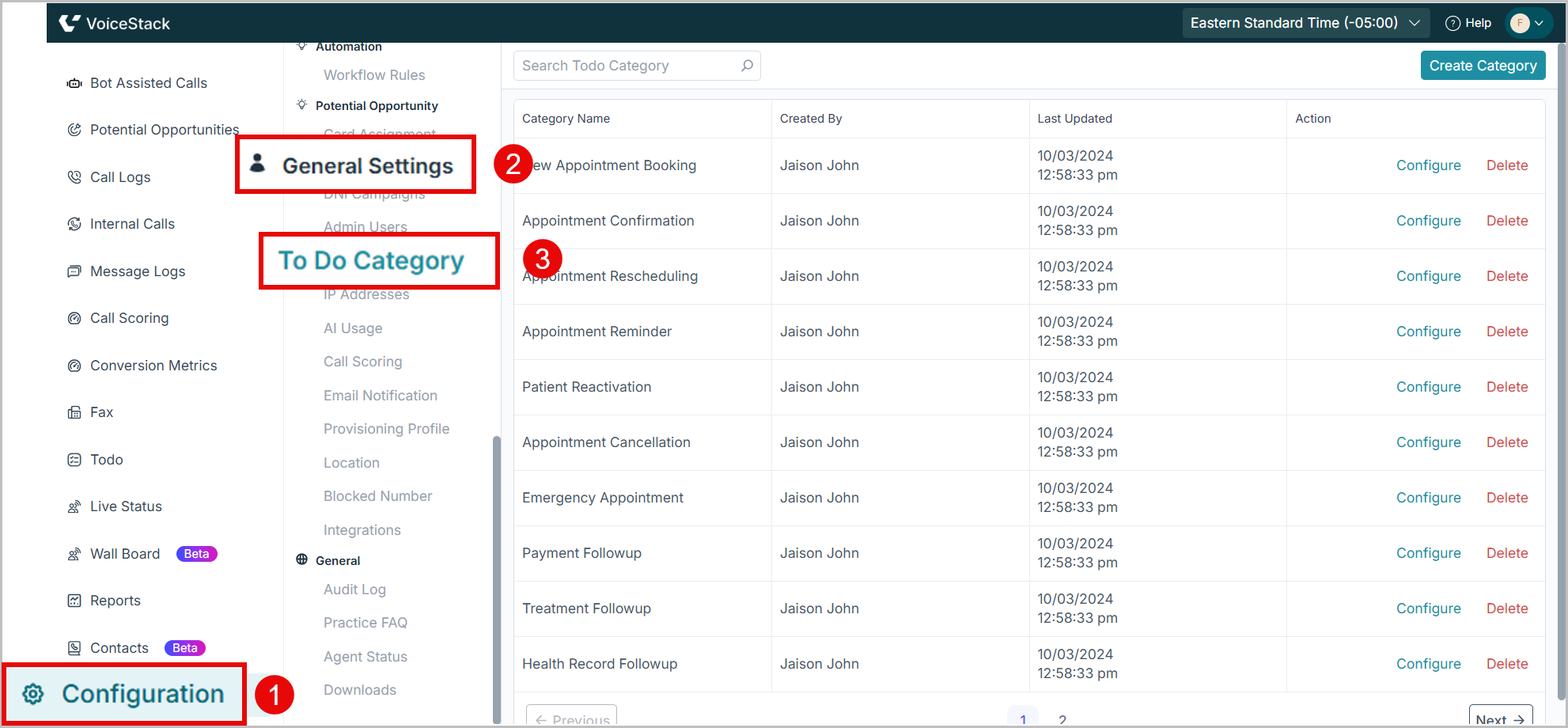1568x728 pixels.
Task: Click the Internal Calls sidebar icon
Action: (x=74, y=224)
